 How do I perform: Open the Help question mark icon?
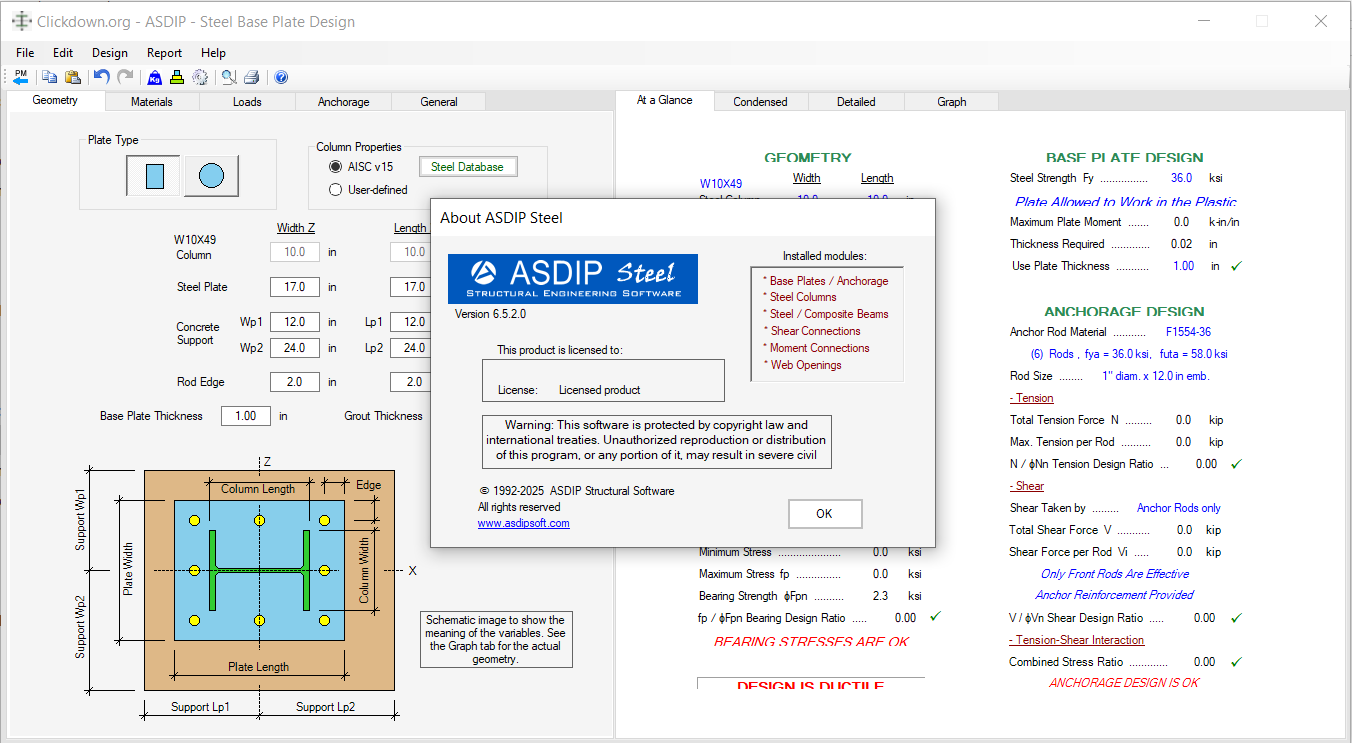(281, 77)
